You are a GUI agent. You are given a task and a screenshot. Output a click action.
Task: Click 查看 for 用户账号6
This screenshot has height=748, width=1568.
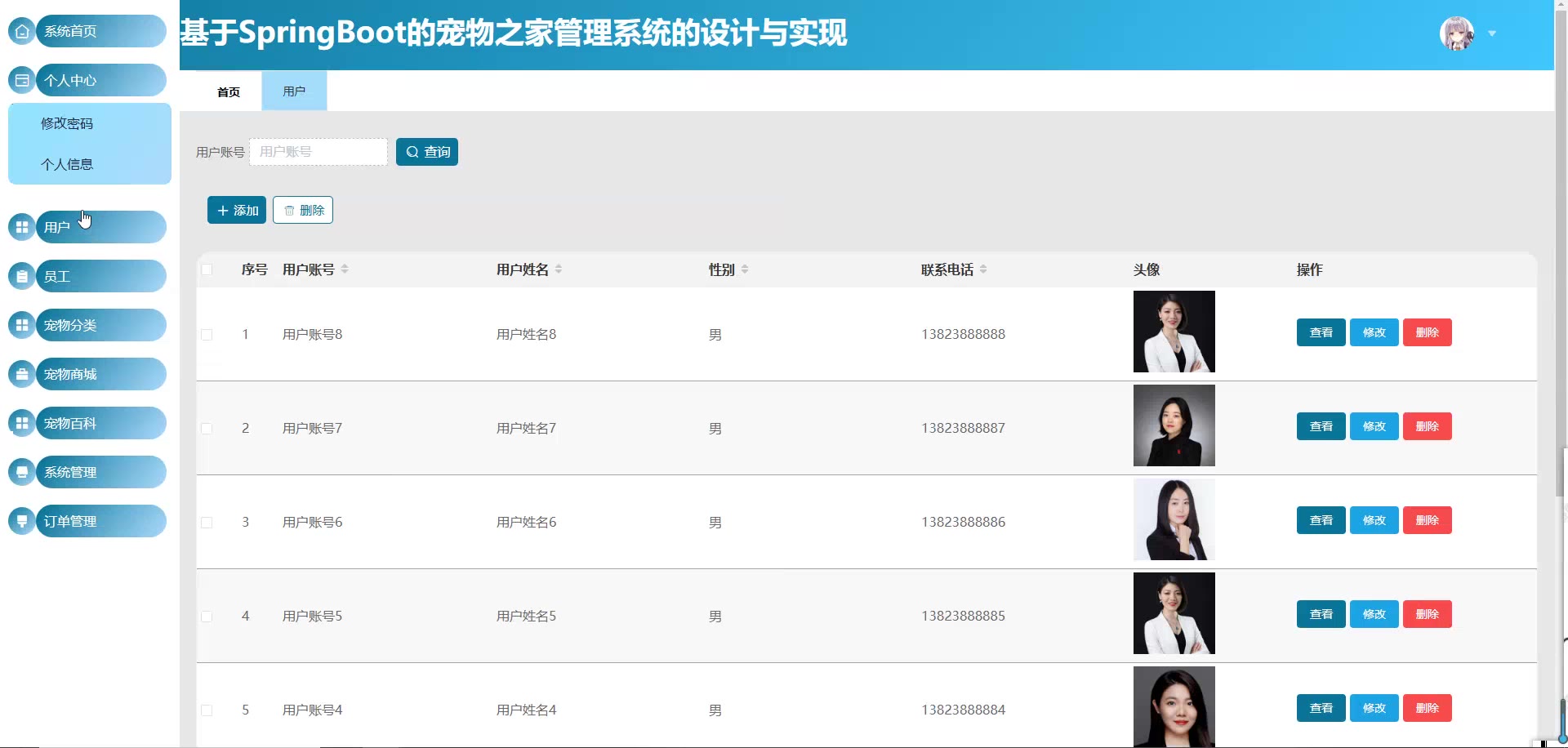click(1321, 520)
